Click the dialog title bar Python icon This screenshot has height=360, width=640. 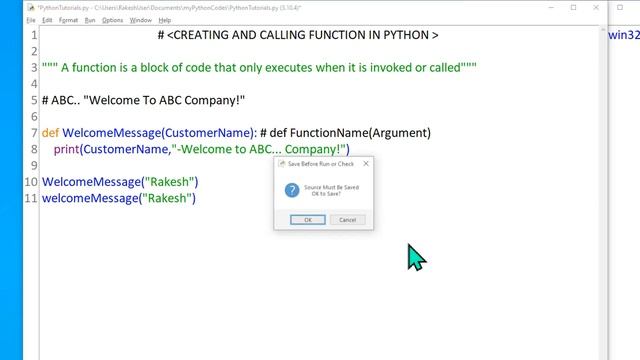pos(281,164)
